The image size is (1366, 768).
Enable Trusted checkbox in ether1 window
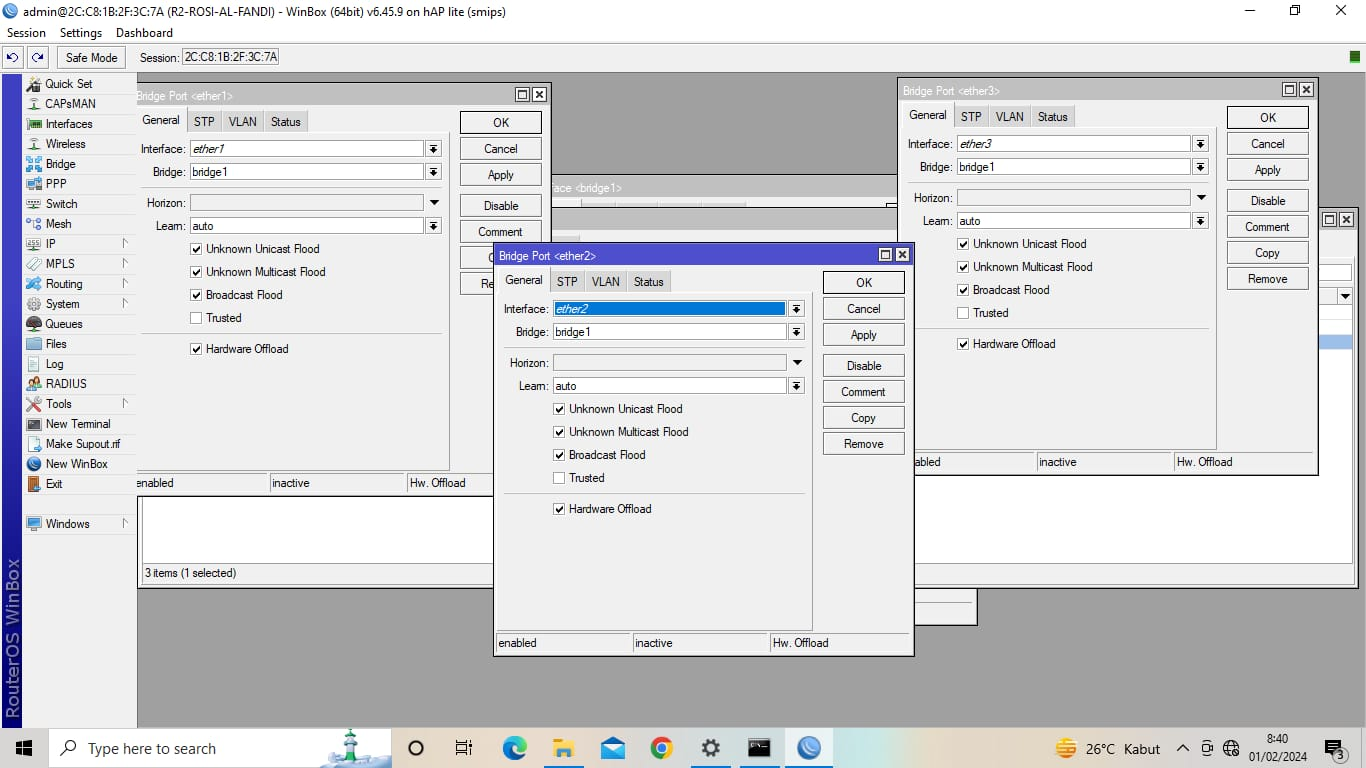coord(196,318)
